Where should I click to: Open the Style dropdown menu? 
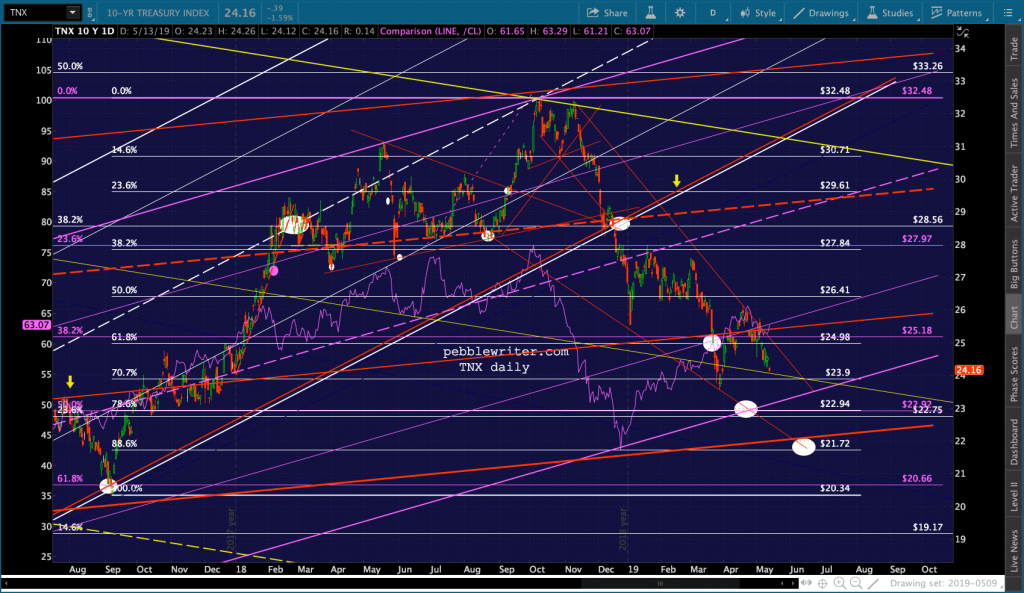pos(758,12)
